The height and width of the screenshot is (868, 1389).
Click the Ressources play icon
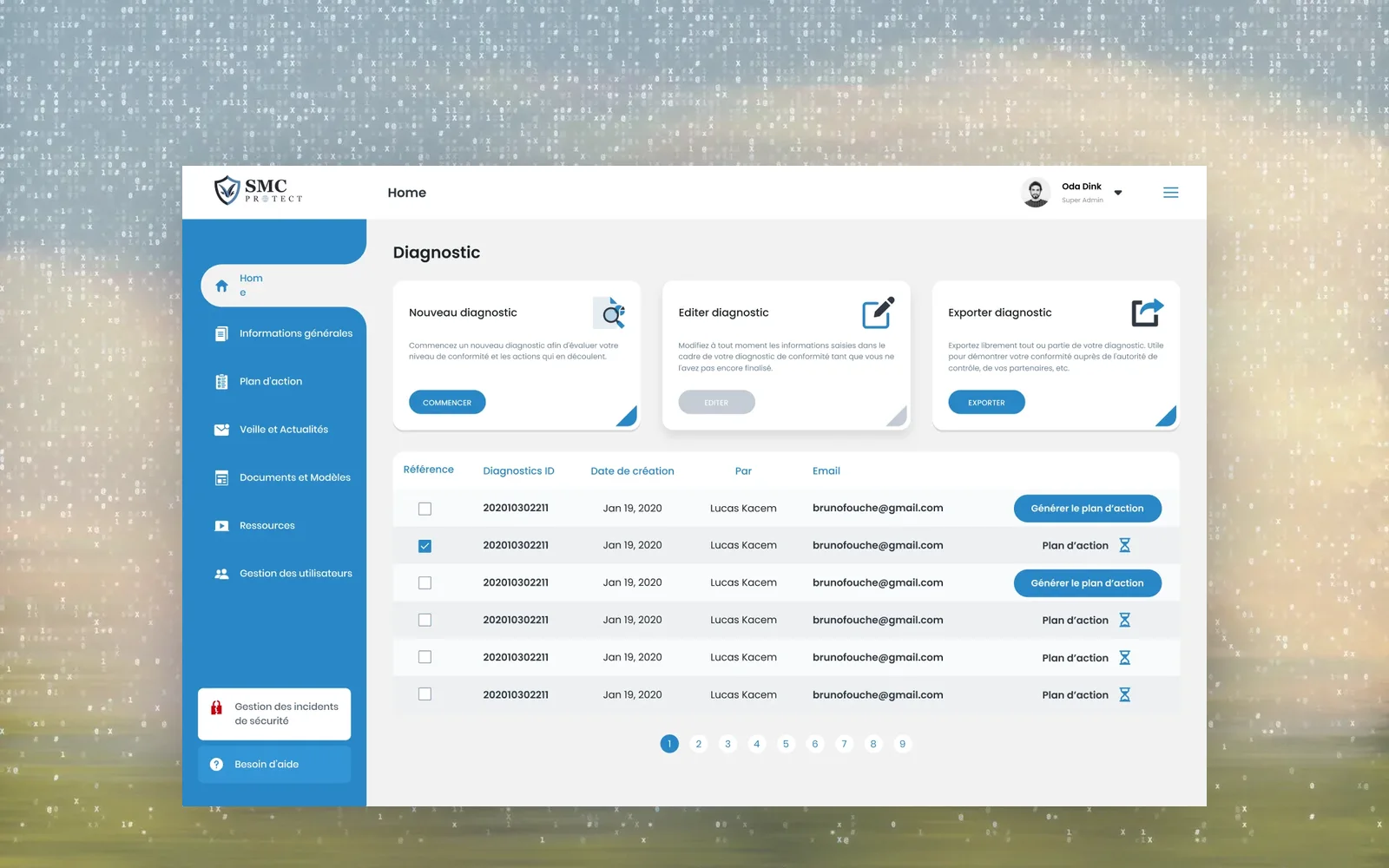tap(221, 526)
